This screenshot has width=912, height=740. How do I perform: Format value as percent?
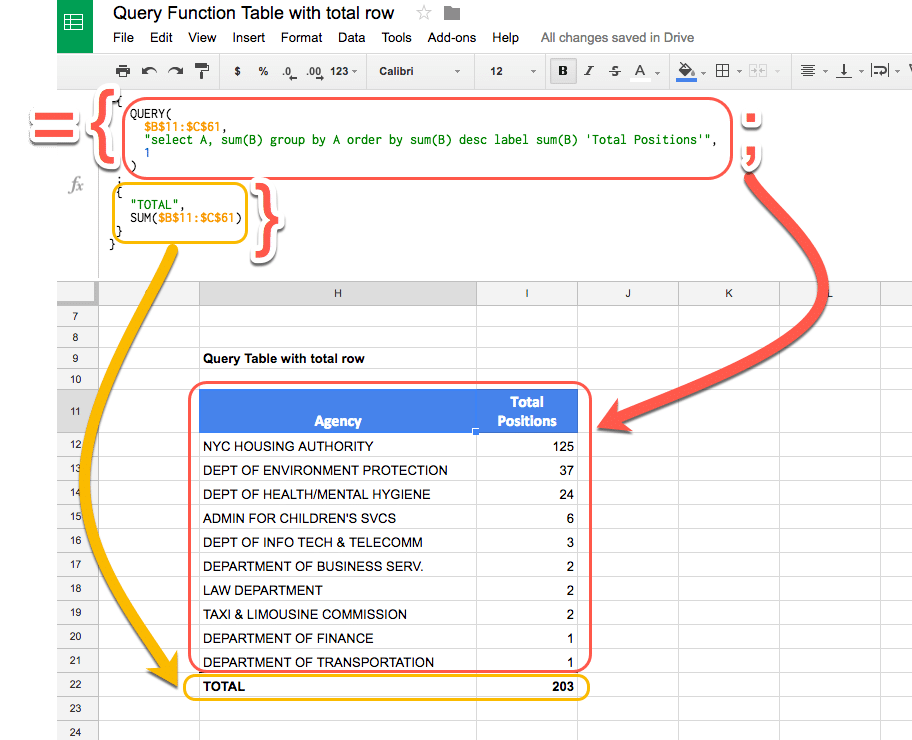262,71
